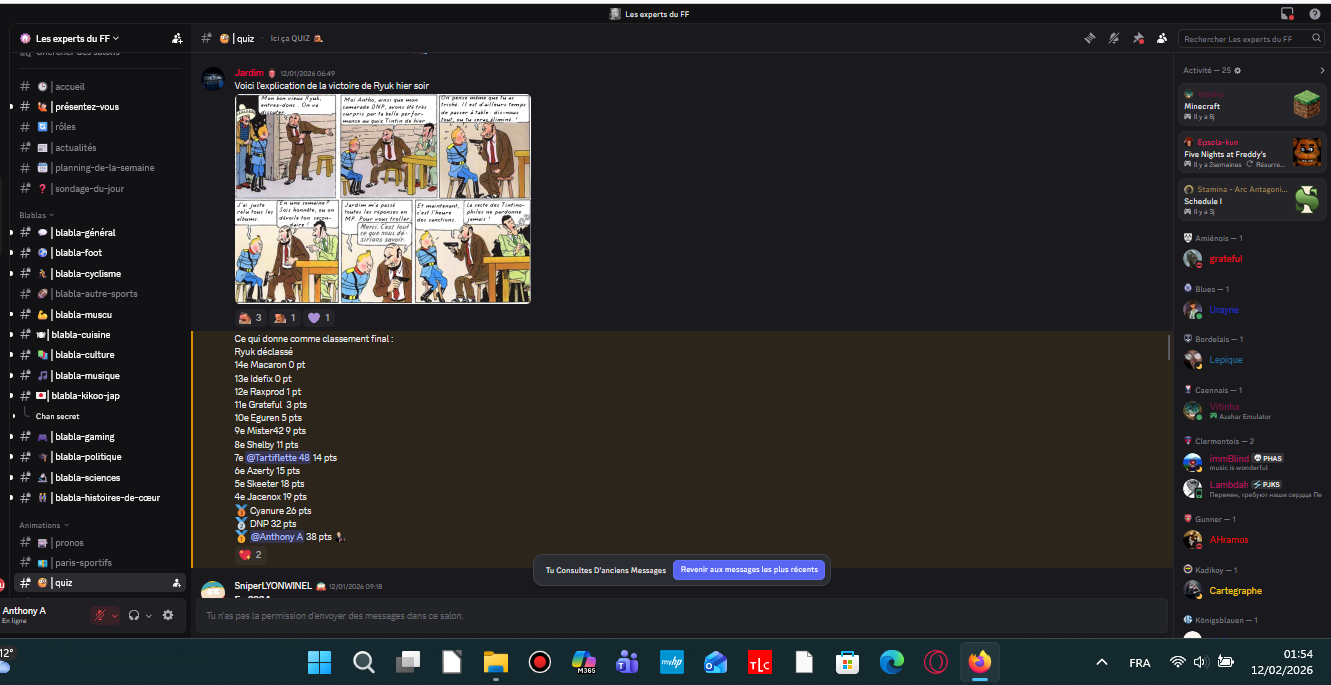1331x685 pixels.
Task: Toggle the member list icon
Action: (x=1162, y=39)
